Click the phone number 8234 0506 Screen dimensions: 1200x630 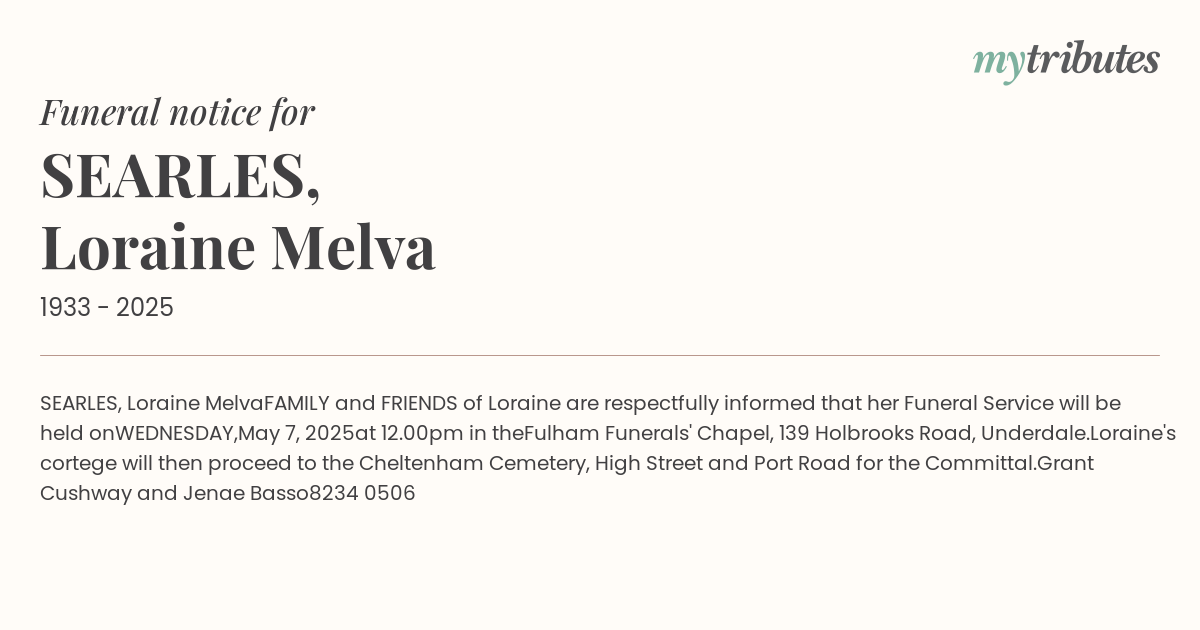(x=362, y=494)
